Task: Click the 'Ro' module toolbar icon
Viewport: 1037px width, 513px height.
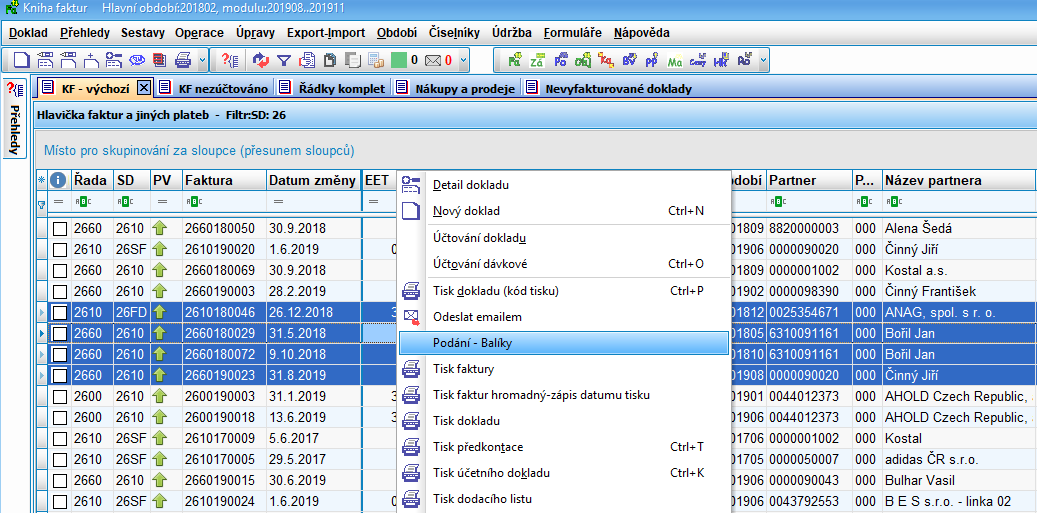Action: (x=743, y=60)
